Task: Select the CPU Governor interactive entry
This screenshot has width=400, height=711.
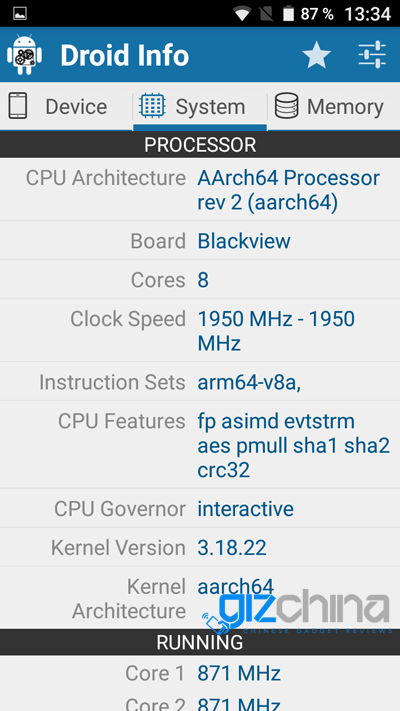Action: 200,508
